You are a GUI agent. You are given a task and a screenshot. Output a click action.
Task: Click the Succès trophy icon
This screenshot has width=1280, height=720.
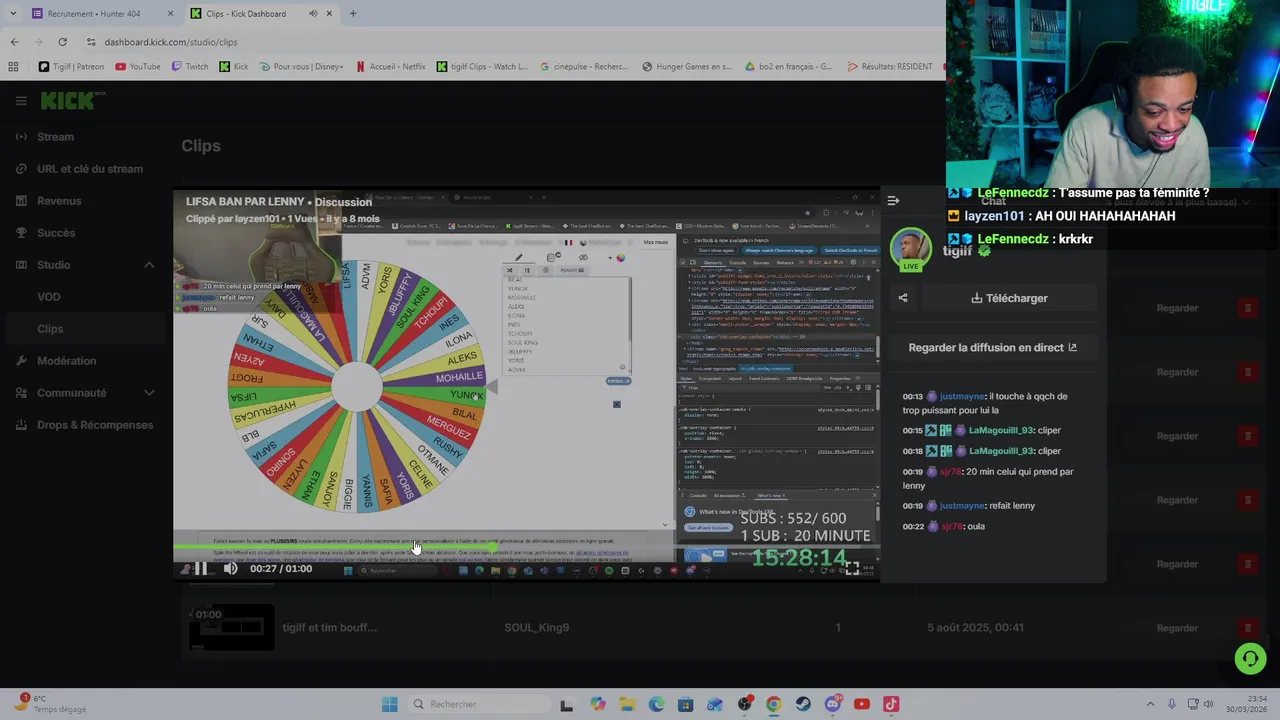(x=21, y=232)
